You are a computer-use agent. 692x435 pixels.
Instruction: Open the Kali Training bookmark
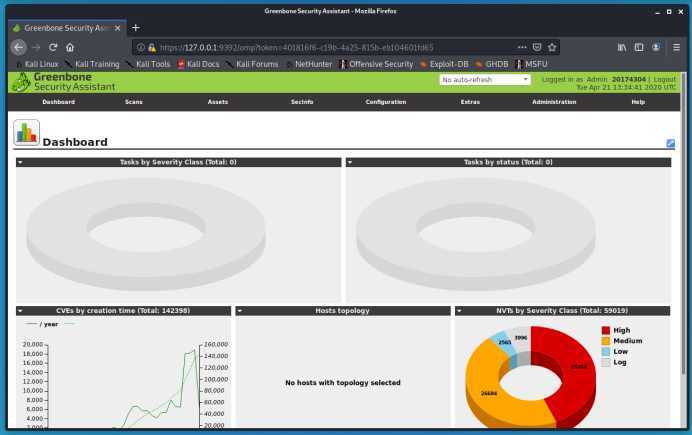[92, 64]
